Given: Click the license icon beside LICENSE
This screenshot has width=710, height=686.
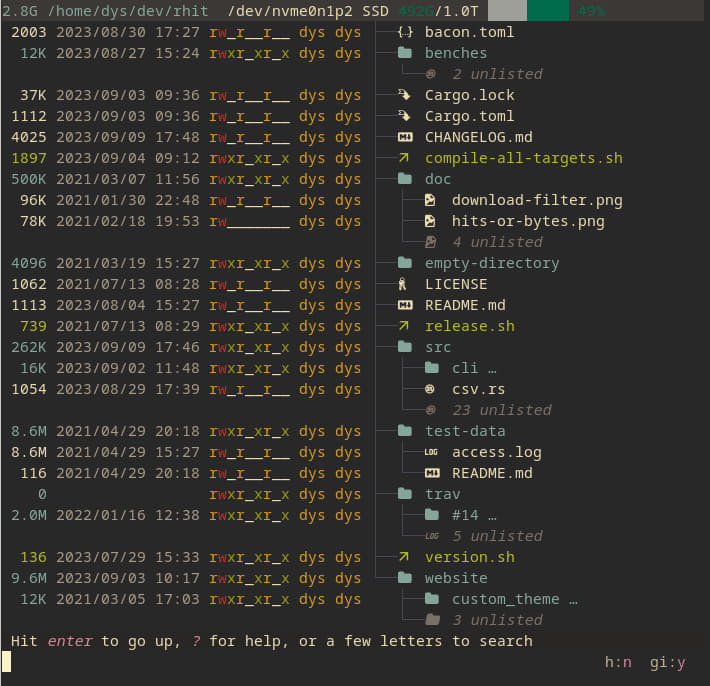Looking at the screenshot, I should [402, 284].
